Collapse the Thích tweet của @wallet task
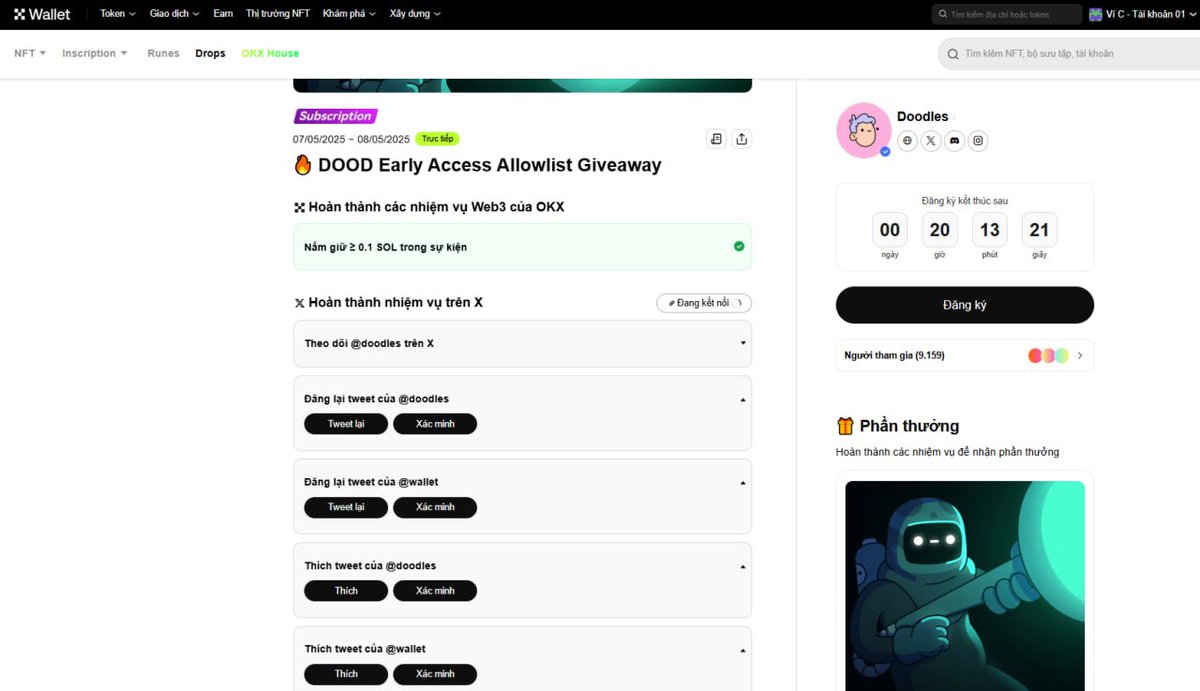Screen dimensions: 1200x691 (x=743, y=649)
